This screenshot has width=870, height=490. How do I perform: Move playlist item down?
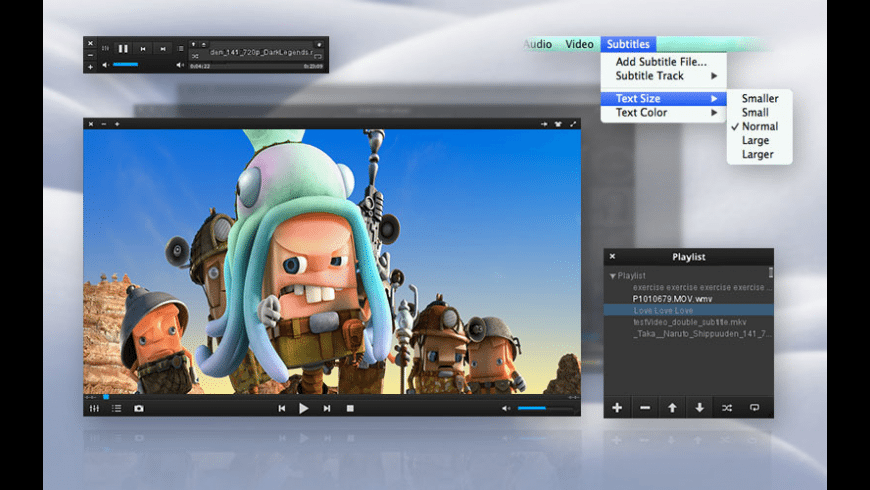click(x=700, y=408)
